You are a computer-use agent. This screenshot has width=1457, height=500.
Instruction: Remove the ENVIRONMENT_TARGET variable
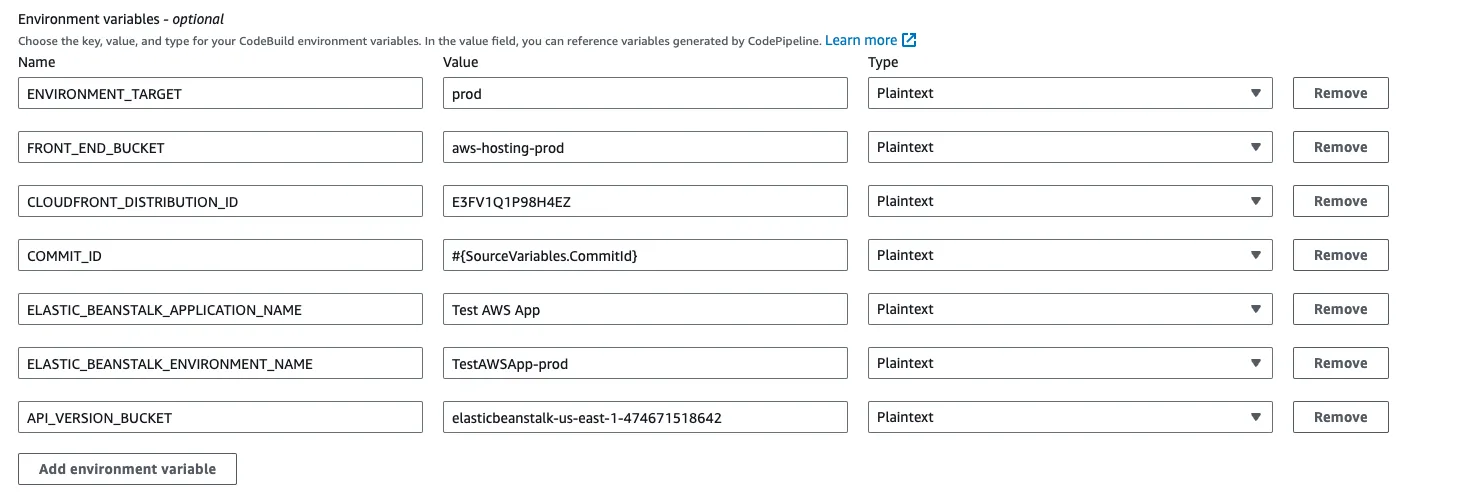click(1340, 93)
